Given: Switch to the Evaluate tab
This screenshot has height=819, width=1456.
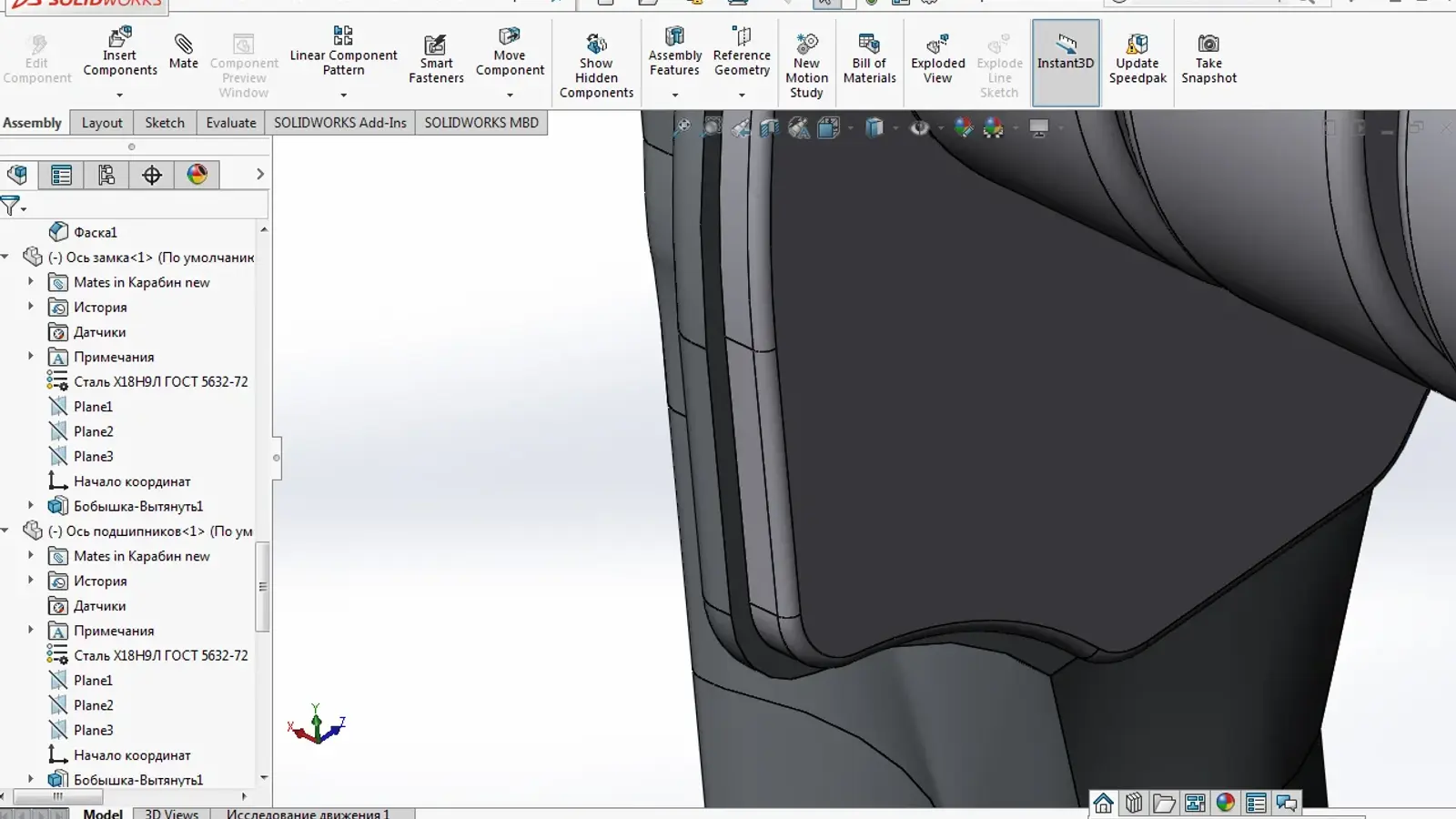Looking at the screenshot, I should click(230, 123).
